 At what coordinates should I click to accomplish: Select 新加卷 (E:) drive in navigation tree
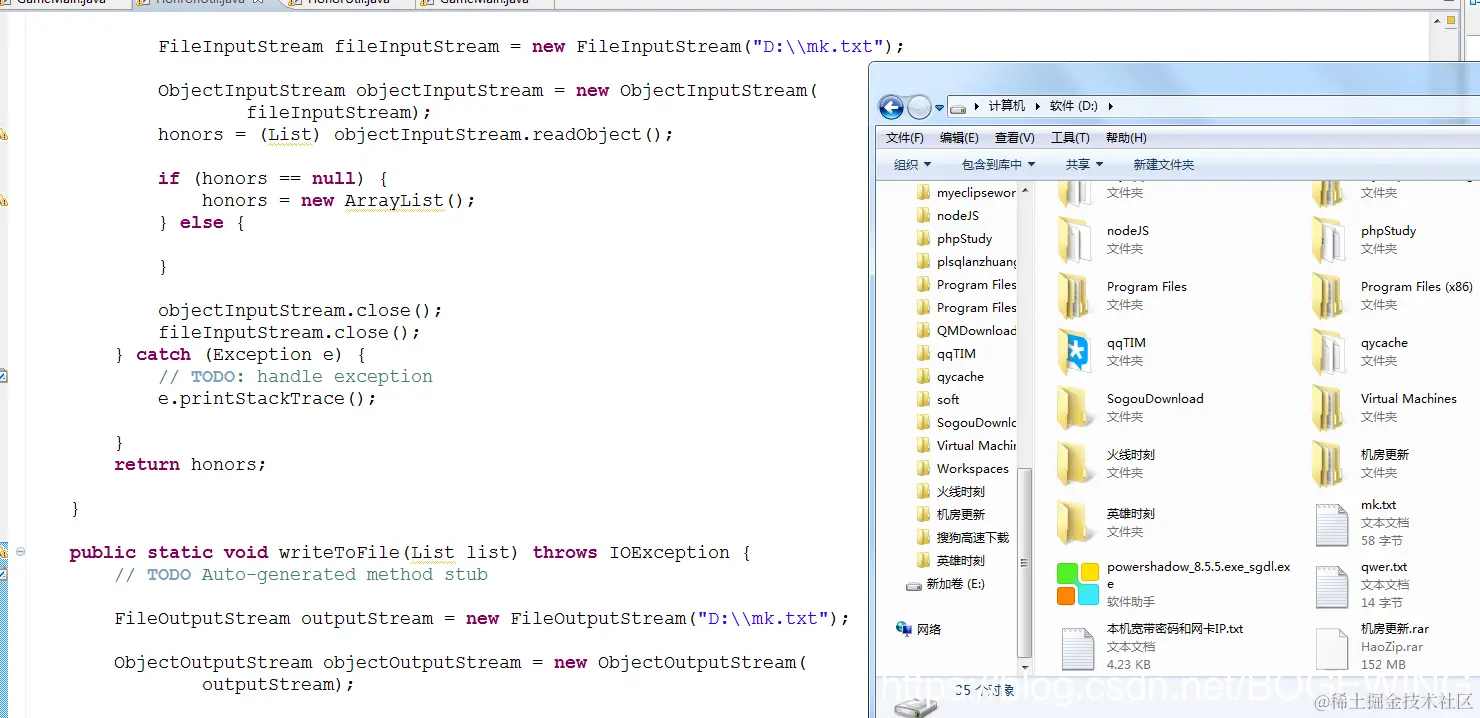pyautogui.click(x=945, y=584)
